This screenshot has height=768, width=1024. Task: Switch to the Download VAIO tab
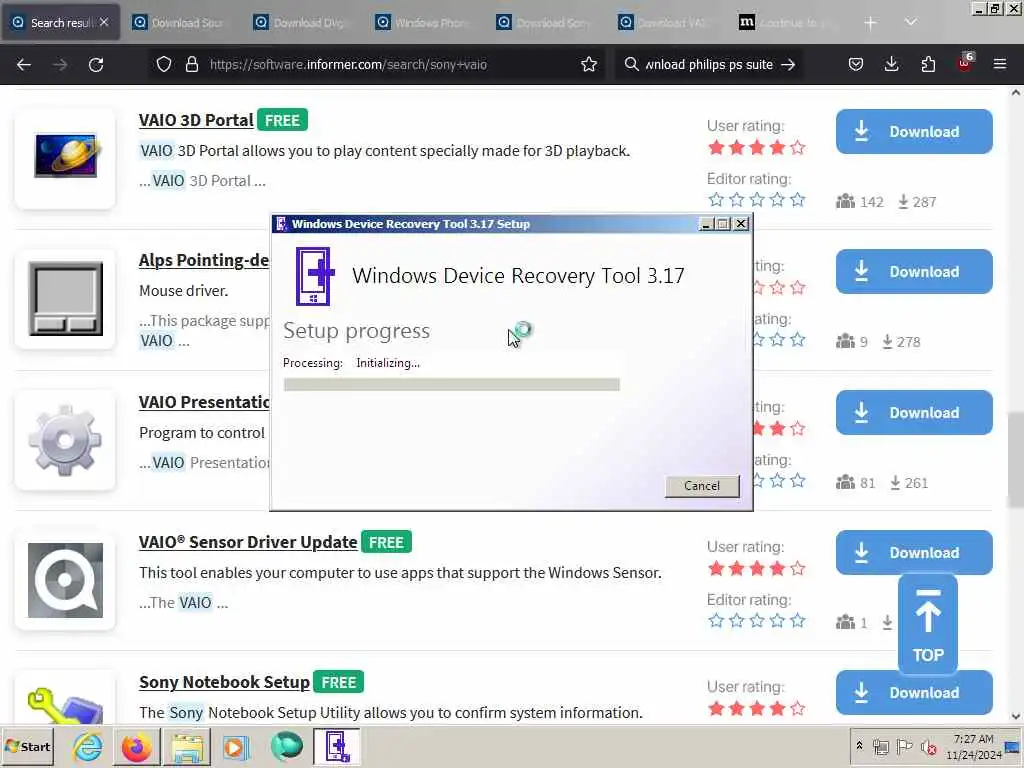666,23
